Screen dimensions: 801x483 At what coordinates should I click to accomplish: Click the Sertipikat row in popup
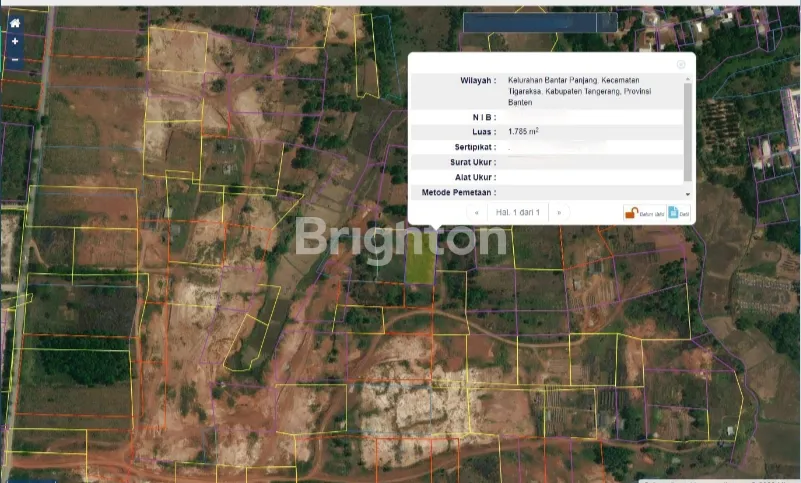coord(548,147)
